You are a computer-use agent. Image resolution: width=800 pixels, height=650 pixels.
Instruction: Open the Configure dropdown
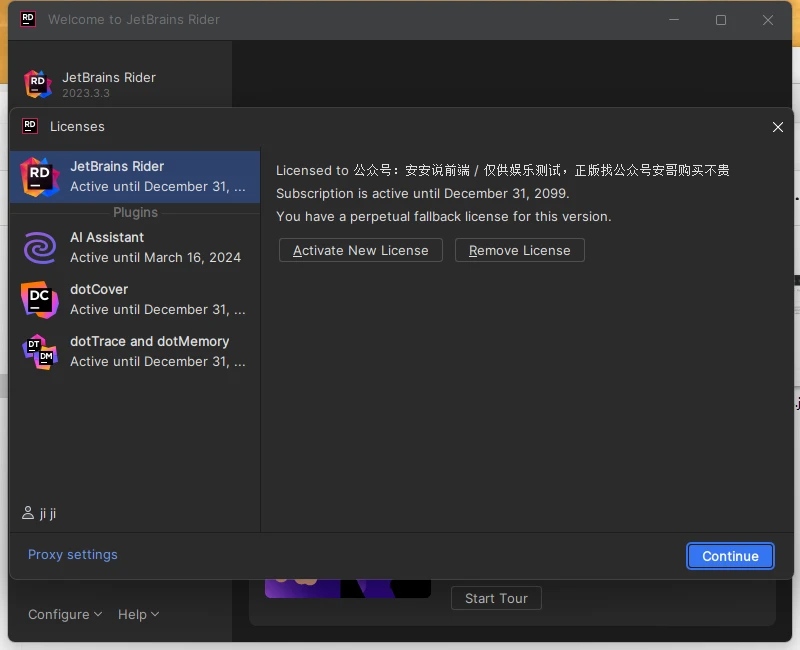[65, 614]
